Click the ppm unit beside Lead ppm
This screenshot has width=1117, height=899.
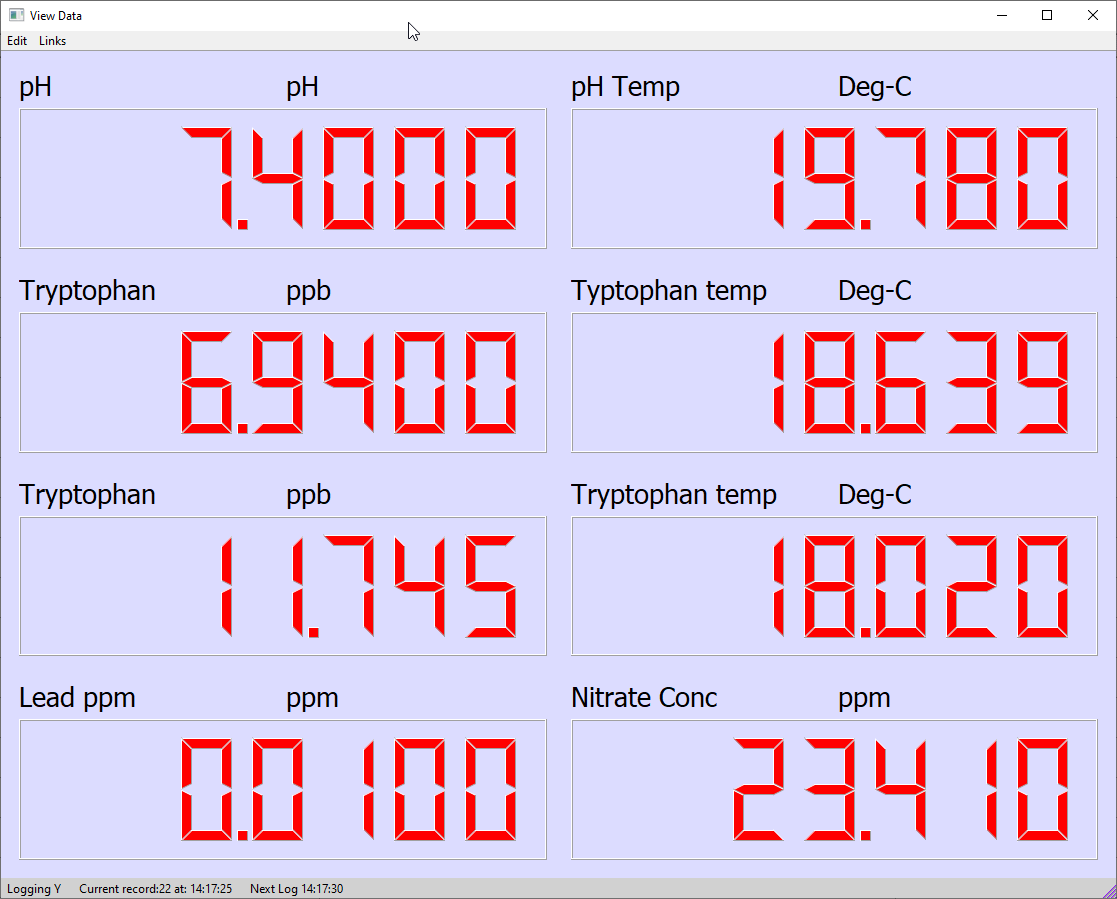pos(312,698)
